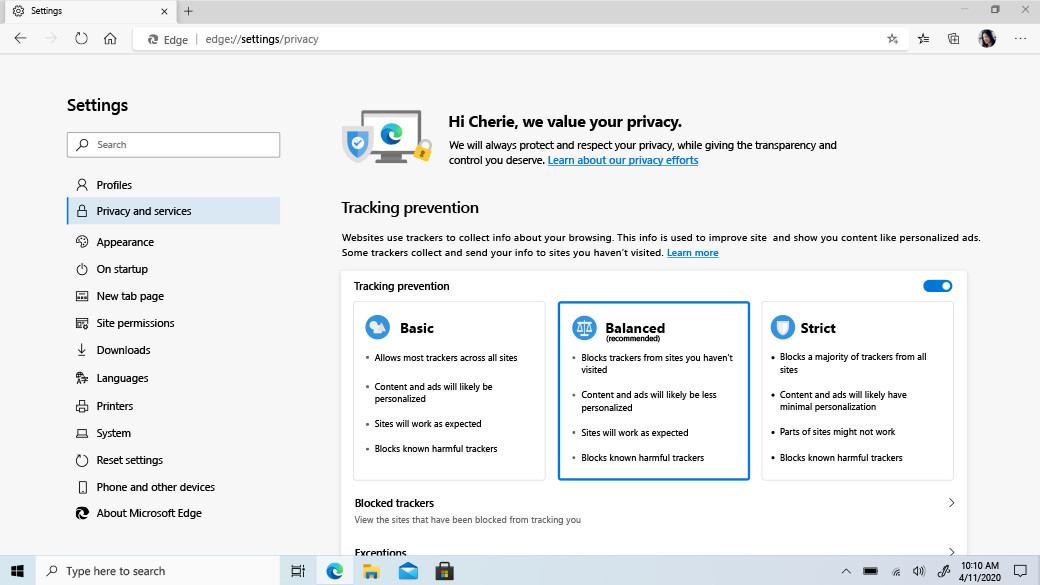
Task: Open Settings and more ellipsis menu
Action: [1020, 38]
